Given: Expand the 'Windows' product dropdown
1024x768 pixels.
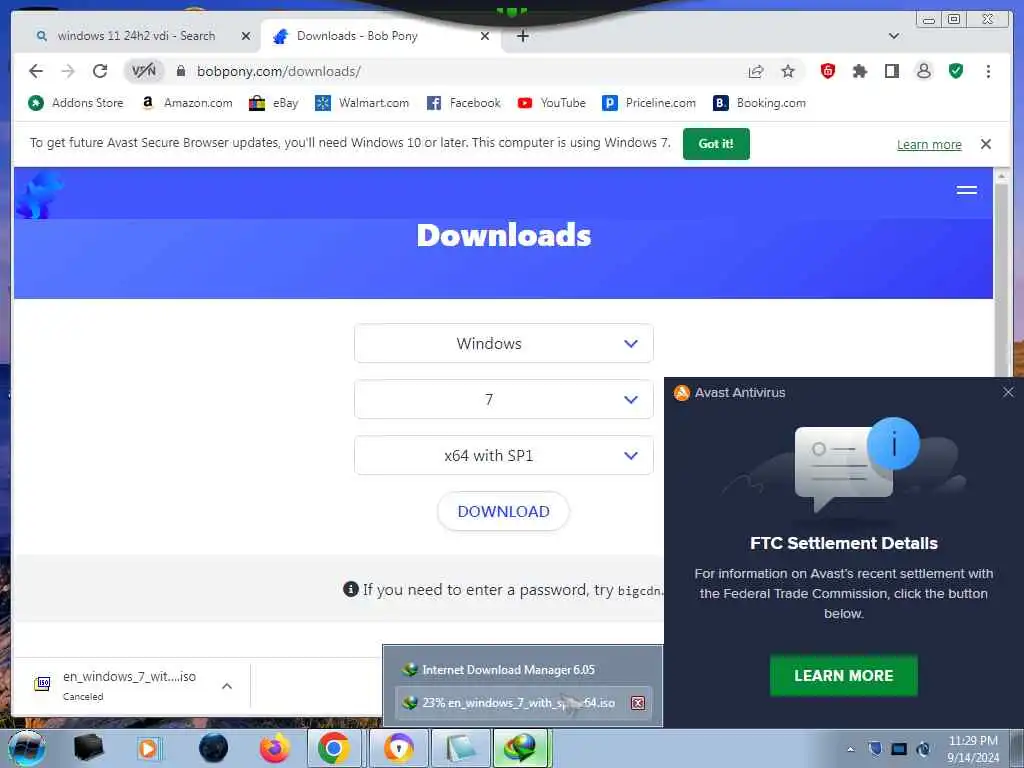Looking at the screenshot, I should [x=504, y=344].
